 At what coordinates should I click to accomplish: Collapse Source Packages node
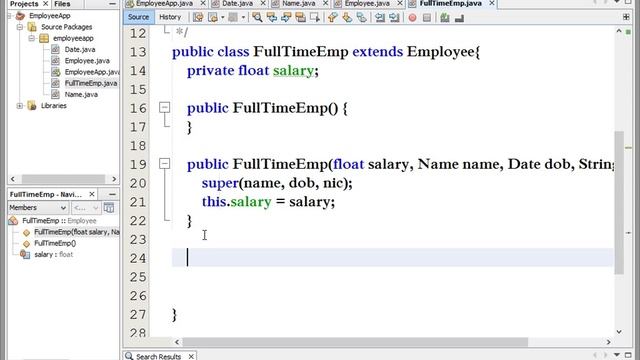(20, 27)
